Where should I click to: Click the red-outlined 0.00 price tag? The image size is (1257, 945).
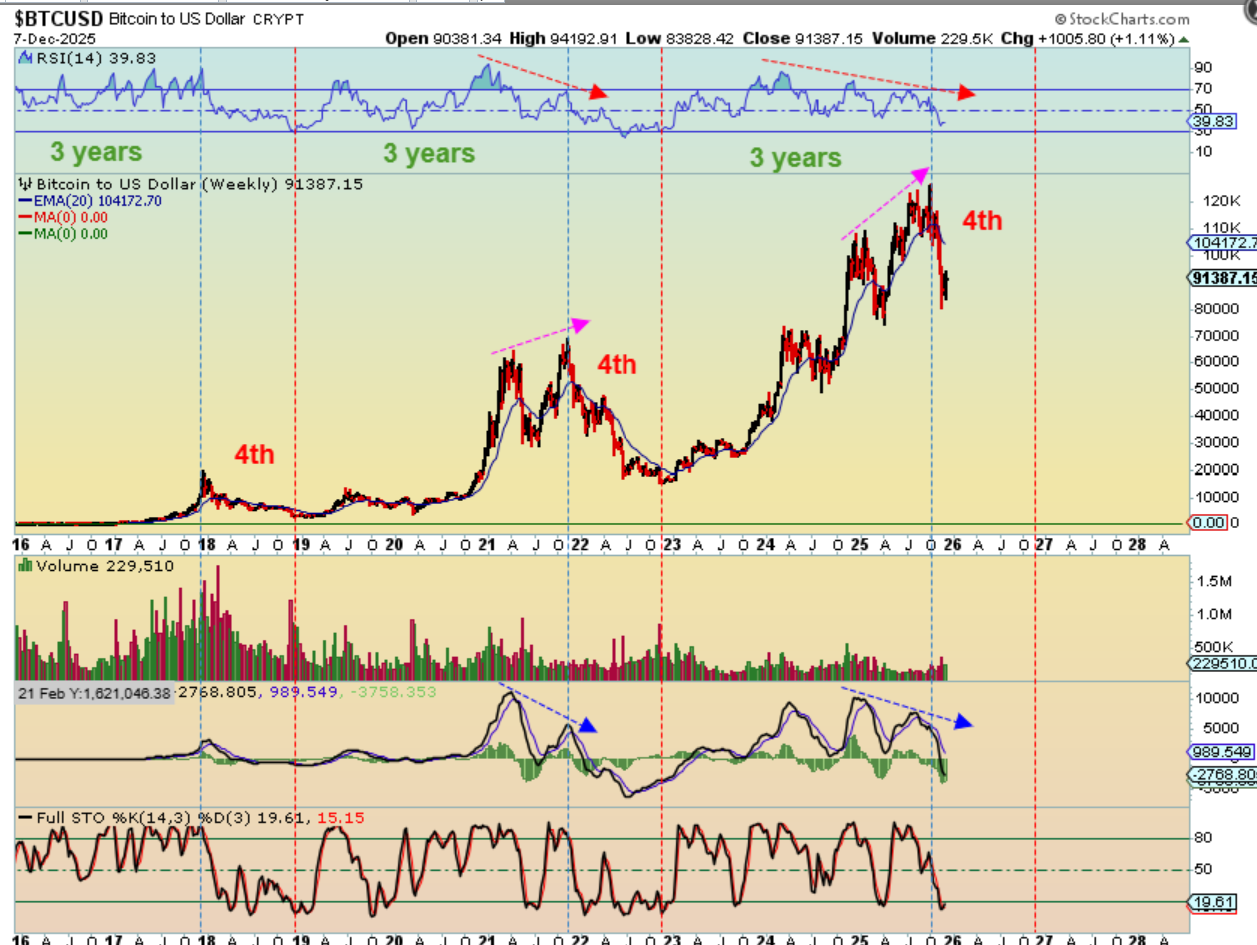click(x=1207, y=523)
